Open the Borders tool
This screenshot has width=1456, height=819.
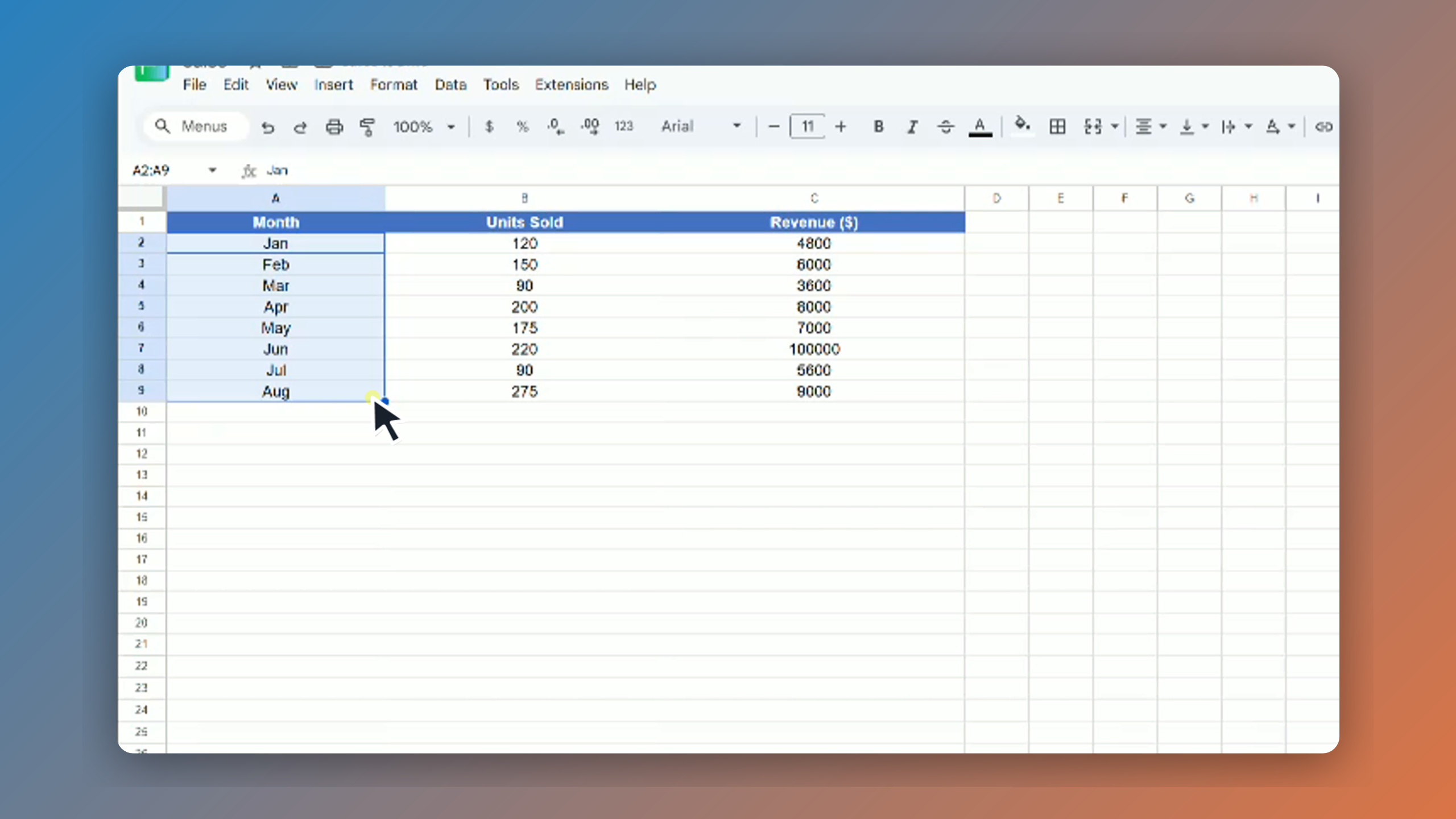(1057, 126)
